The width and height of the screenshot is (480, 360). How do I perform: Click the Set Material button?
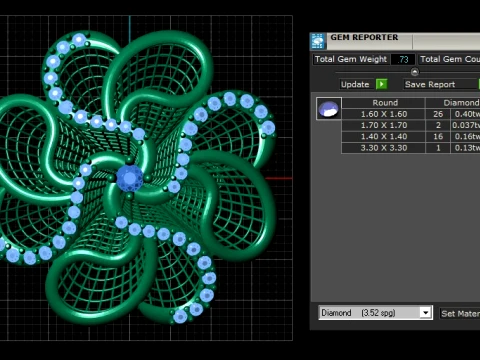click(x=460, y=313)
